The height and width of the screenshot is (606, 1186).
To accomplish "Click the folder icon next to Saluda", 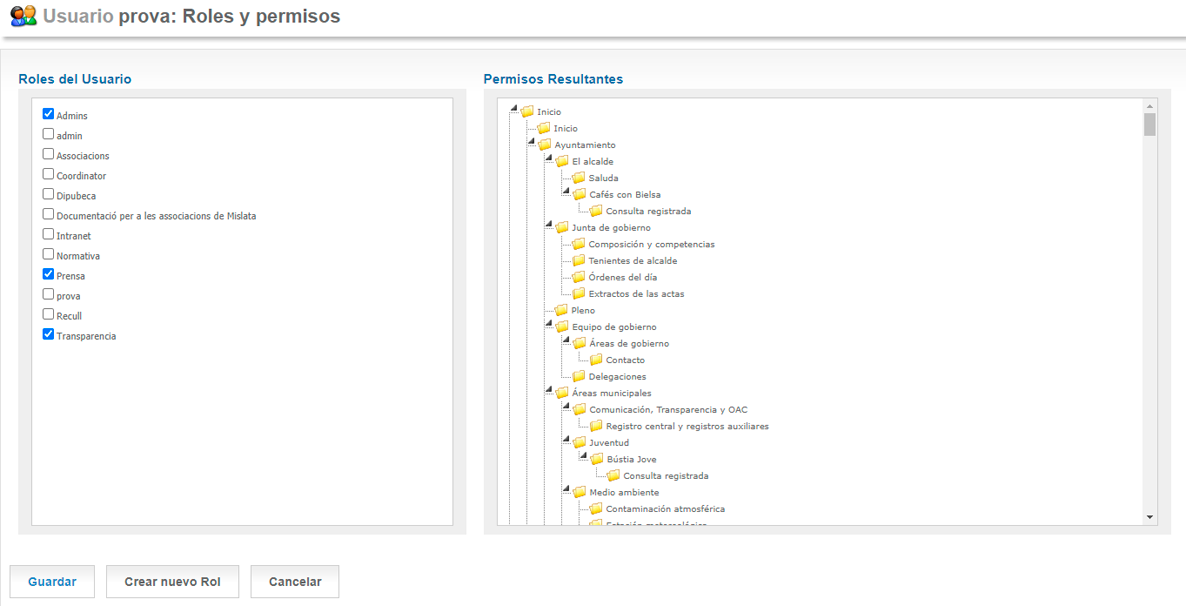I will tap(579, 178).
